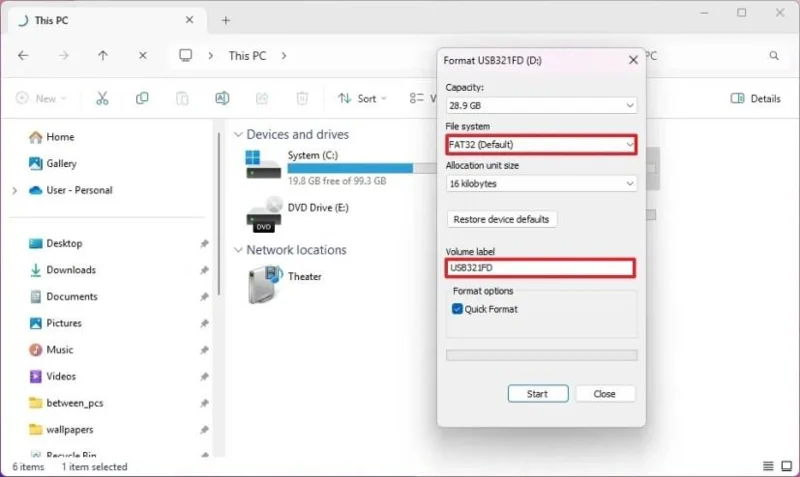
Task: Click This PC breadcrumb segment
Action: (247, 56)
